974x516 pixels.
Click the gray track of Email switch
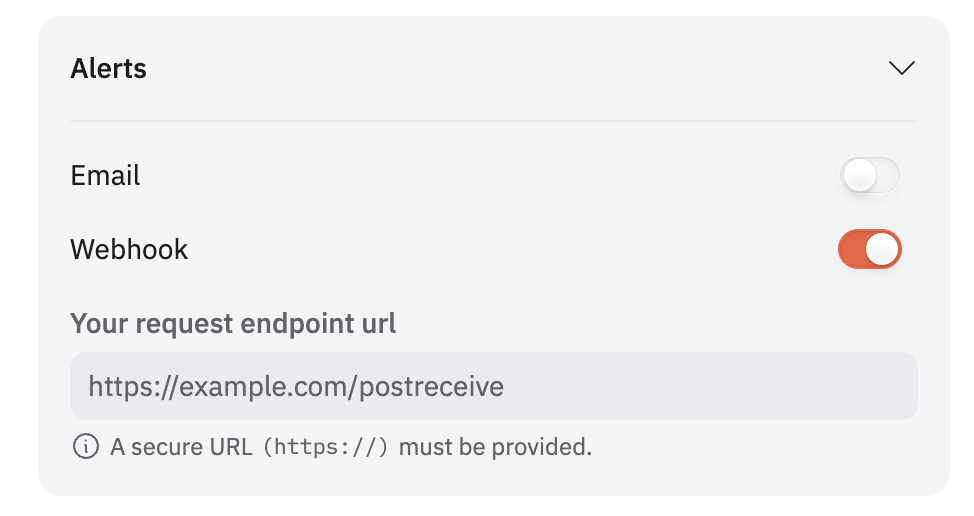(x=888, y=175)
